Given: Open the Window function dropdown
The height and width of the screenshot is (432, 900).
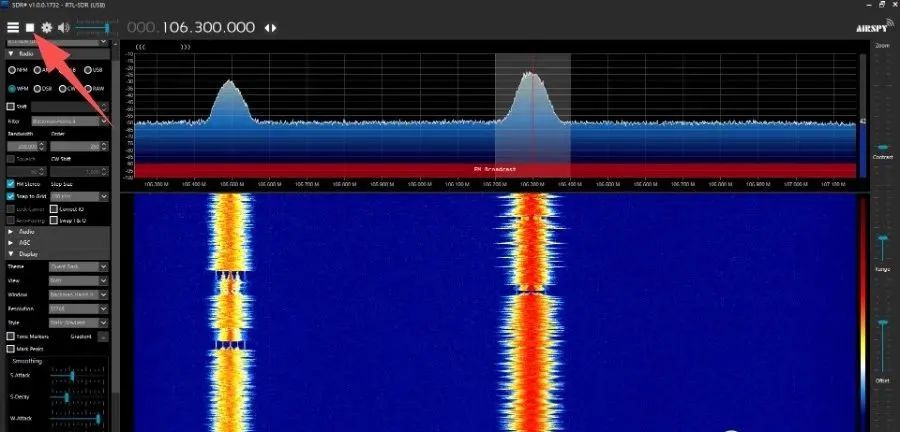Looking at the screenshot, I should (x=79, y=294).
